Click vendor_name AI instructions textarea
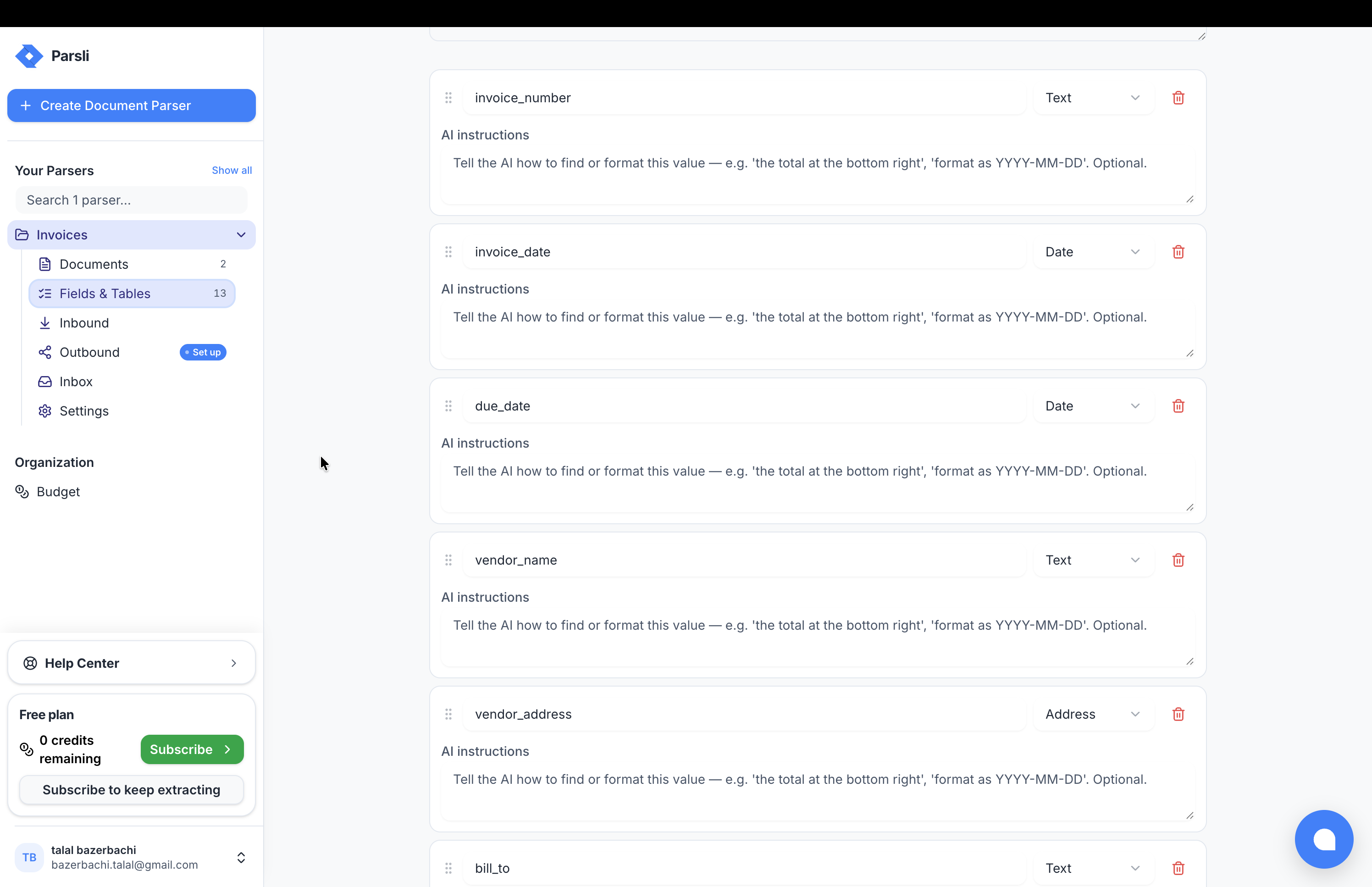Image resolution: width=1372 pixels, height=887 pixels. pyautogui.click(x=818, y=639)
